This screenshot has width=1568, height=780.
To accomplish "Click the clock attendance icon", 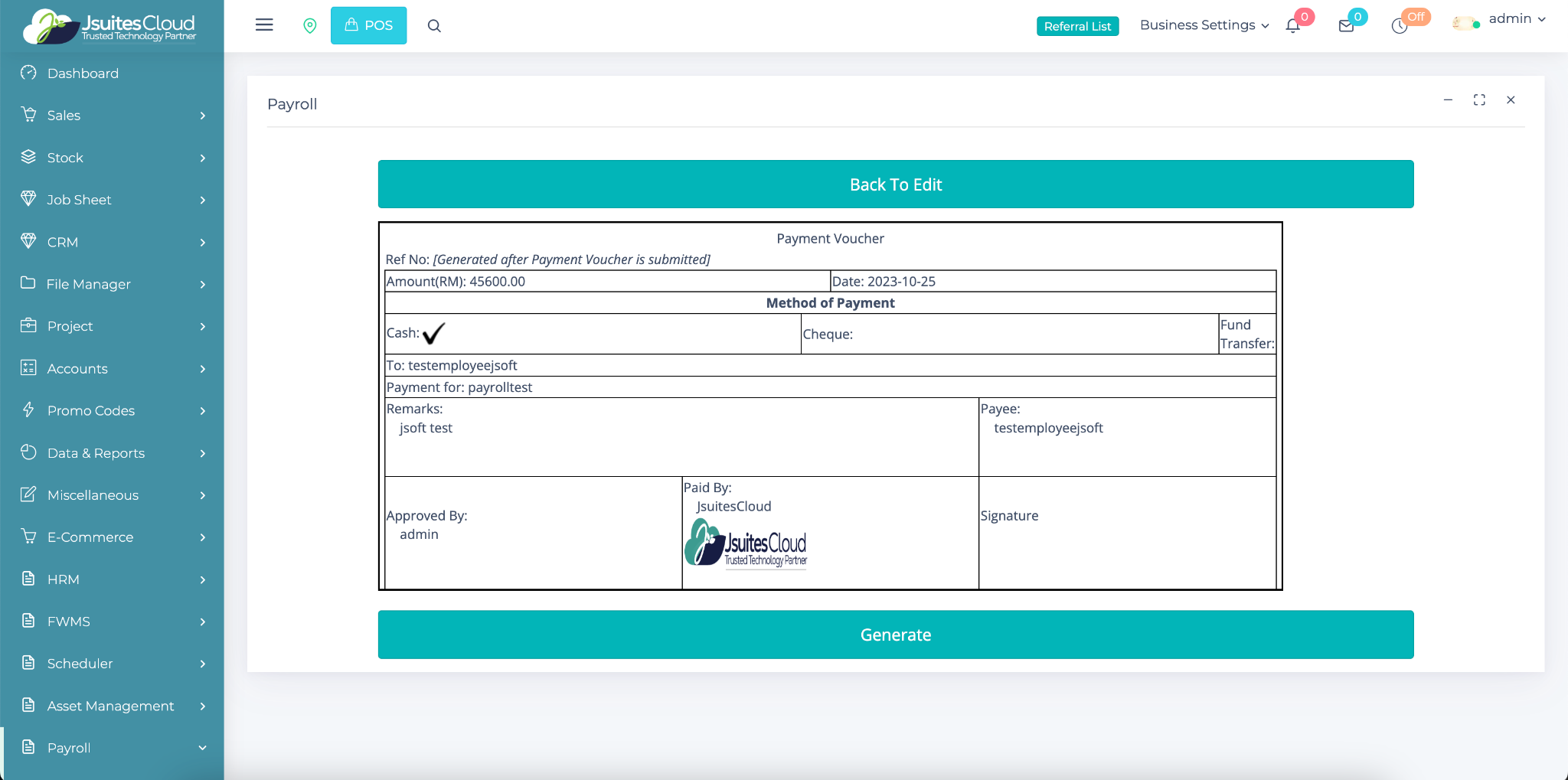I will click(x=1399, y=27).
